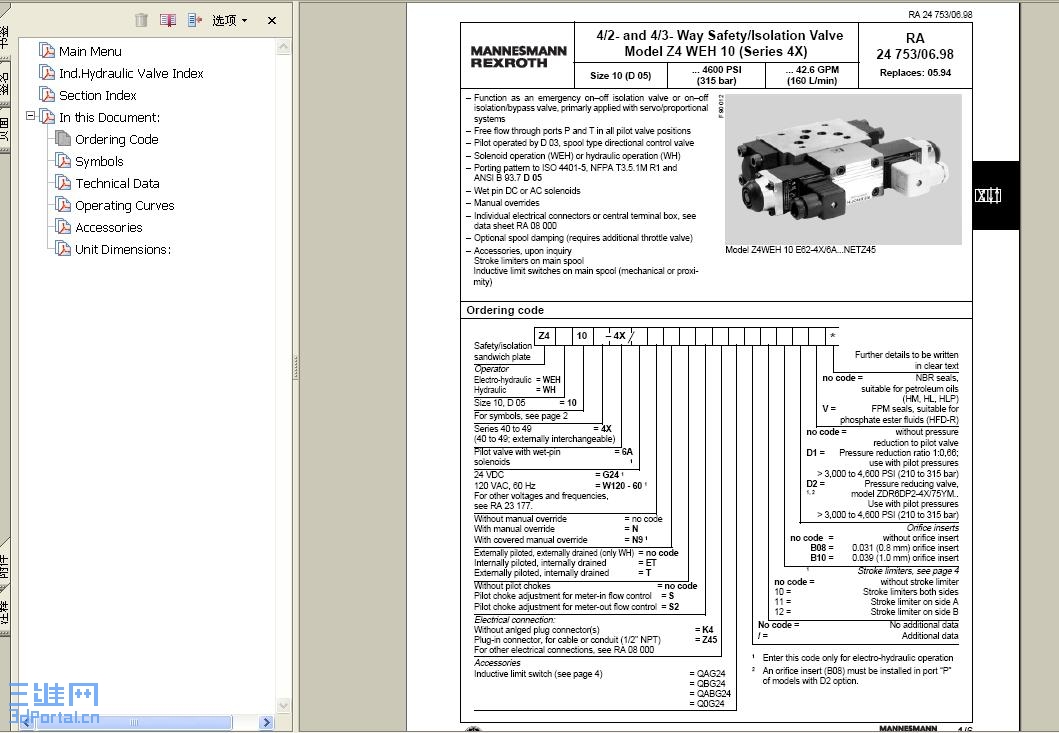Click 'Model Z4 WEH 10 (Series 4X)' title

pyautogui.click(x=717, y=51)
